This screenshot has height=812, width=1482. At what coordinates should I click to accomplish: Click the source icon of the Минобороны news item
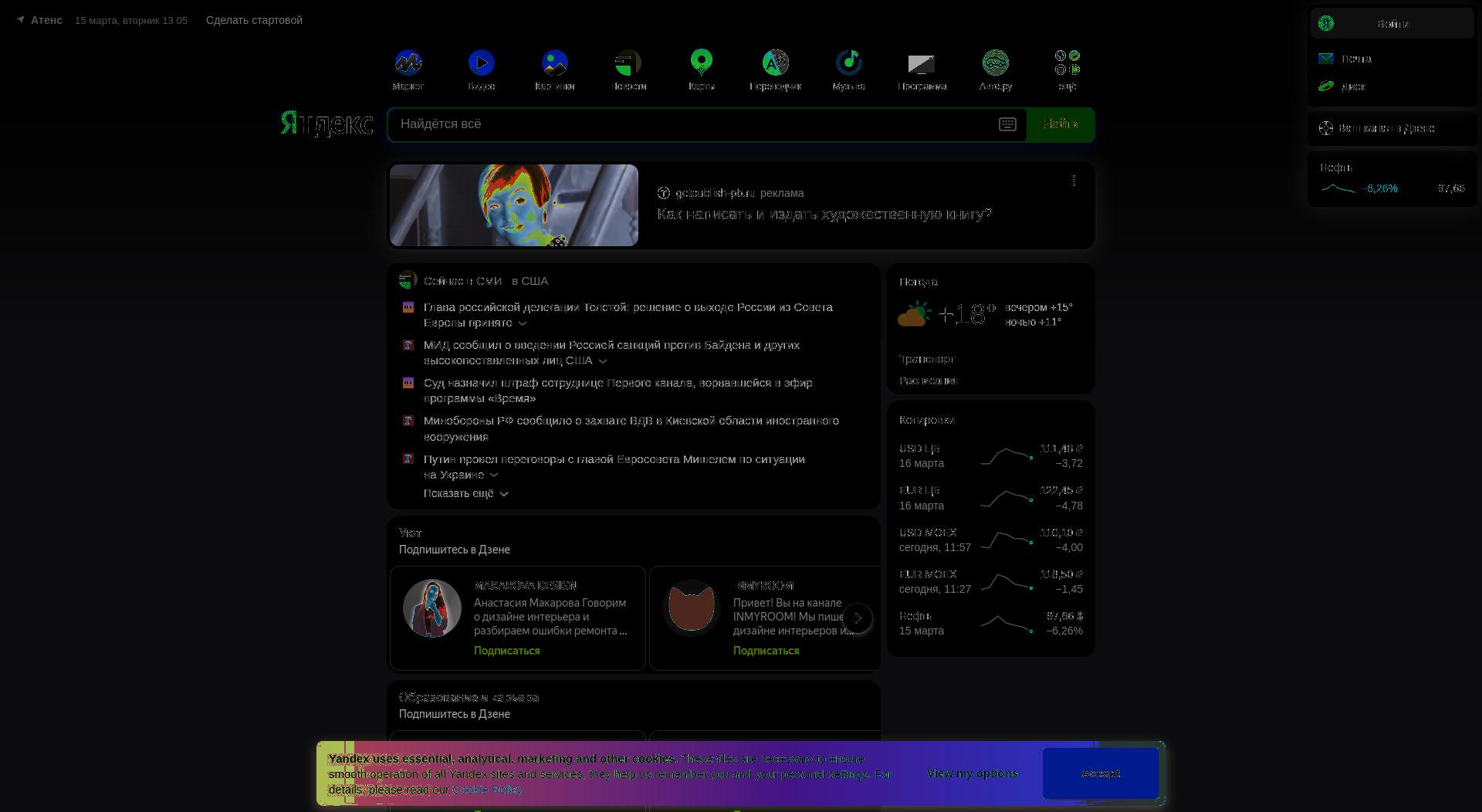[x=408, y=421]
